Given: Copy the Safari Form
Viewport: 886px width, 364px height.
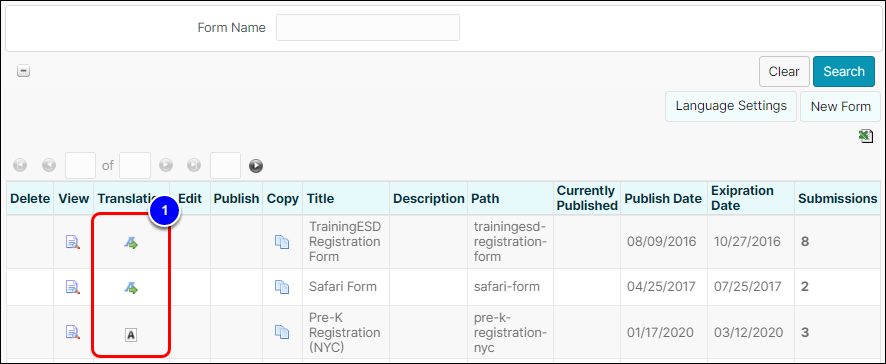Looking at the screenshot, I should [x=282, y=287].
